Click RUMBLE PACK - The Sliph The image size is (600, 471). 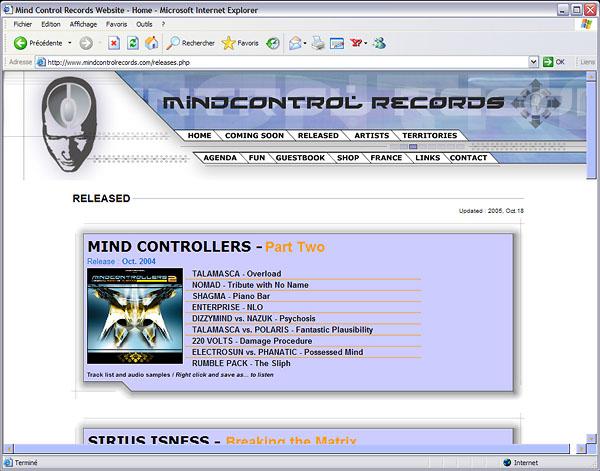[x=241, y=363]
